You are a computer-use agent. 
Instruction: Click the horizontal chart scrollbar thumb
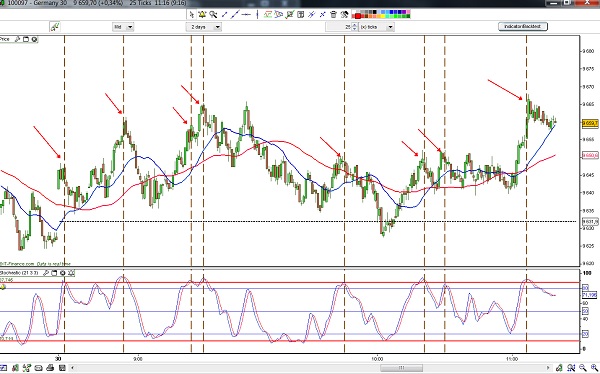[x=401, y=368]
